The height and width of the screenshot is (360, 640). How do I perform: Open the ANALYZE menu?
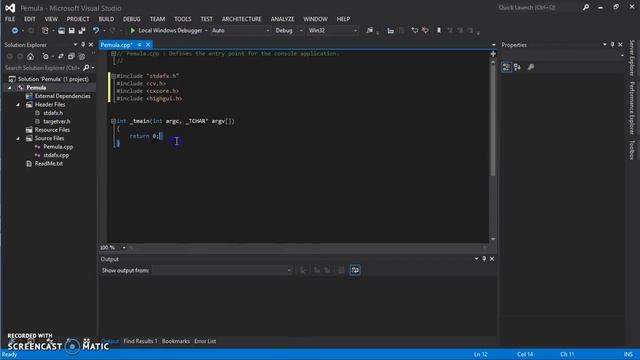coord(282,19)
